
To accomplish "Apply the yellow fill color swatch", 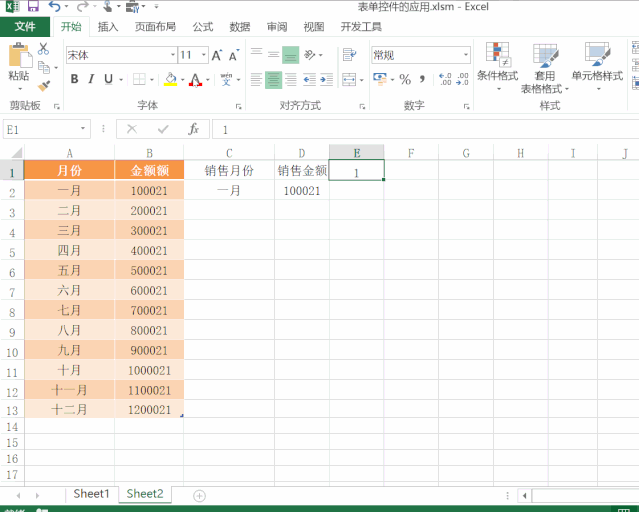I will pos(169,79).
